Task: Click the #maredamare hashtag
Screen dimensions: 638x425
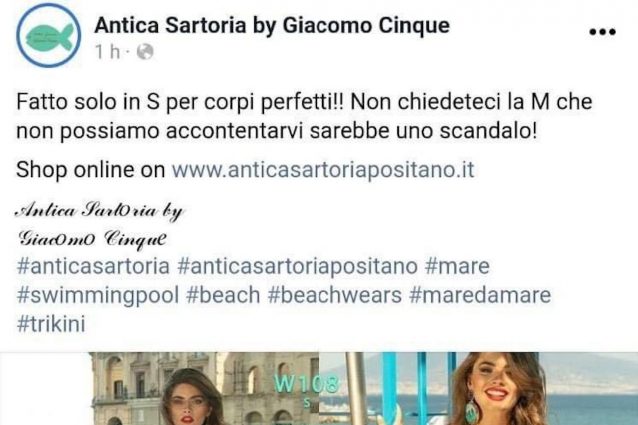Action: pos(480,295)
